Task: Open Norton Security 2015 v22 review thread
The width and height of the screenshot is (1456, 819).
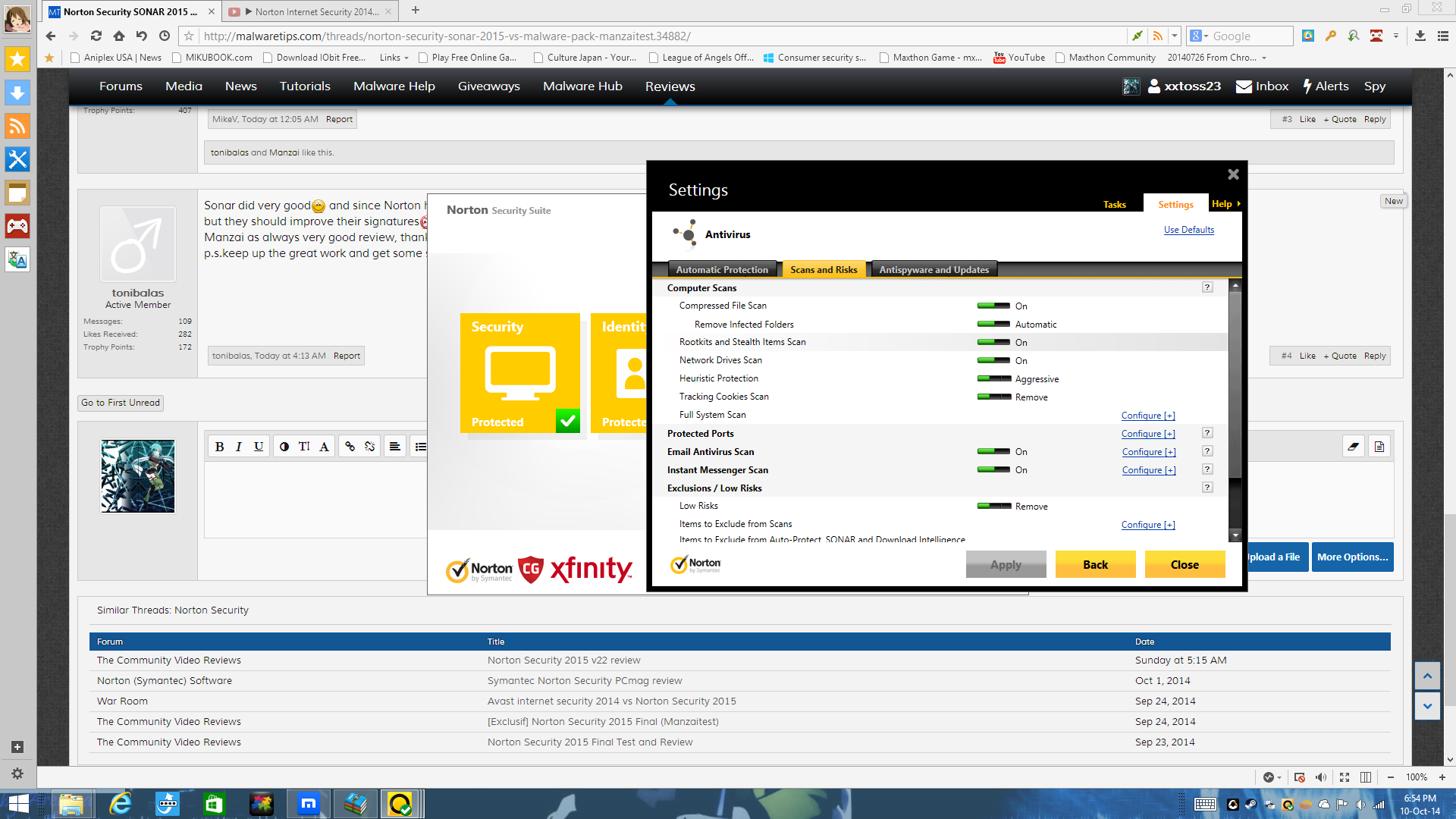Action: coord(563,661)
